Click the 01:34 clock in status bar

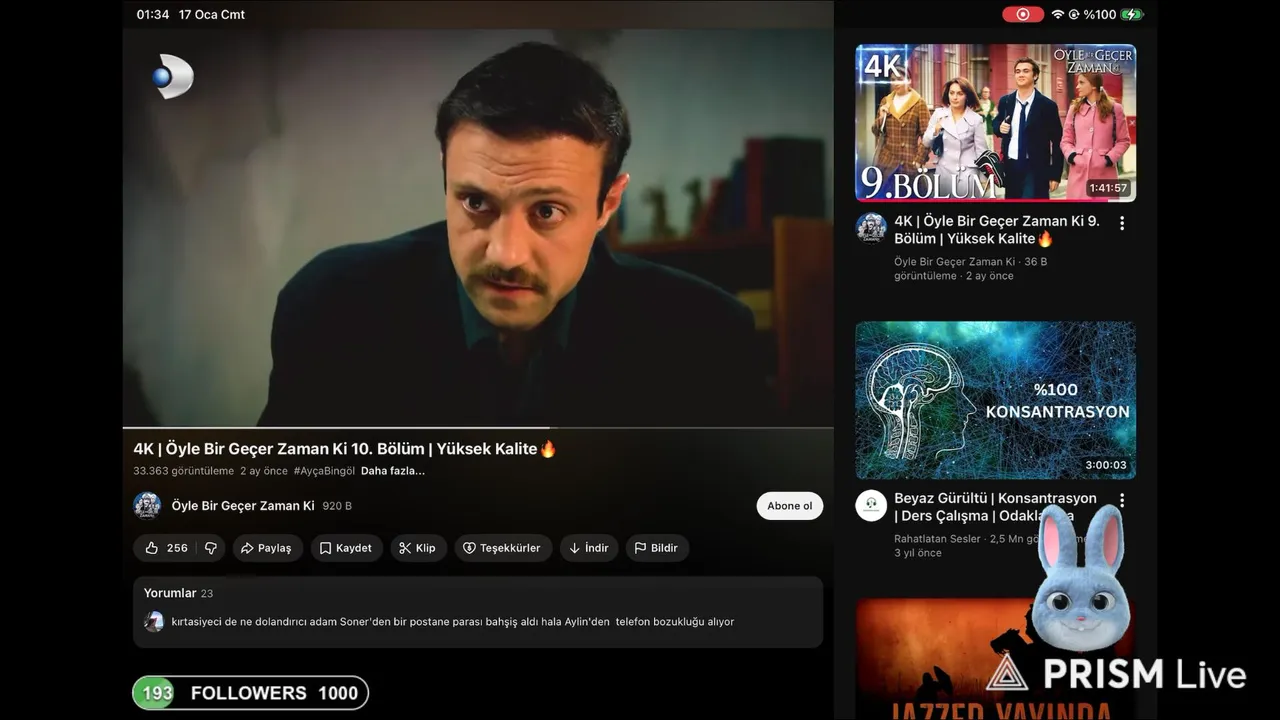[x=153, y=14]
